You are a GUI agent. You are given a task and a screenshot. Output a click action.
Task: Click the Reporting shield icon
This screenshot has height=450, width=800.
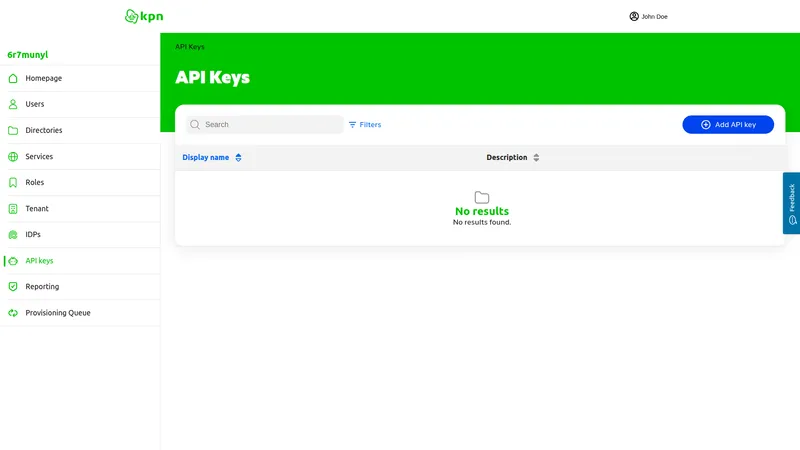click(13, 287)
